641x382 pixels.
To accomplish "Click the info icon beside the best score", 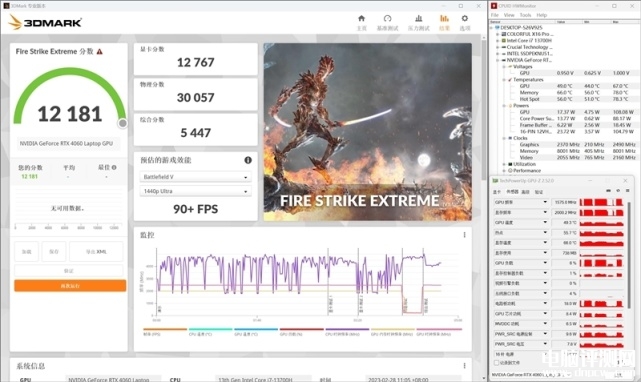I will 114,167.
